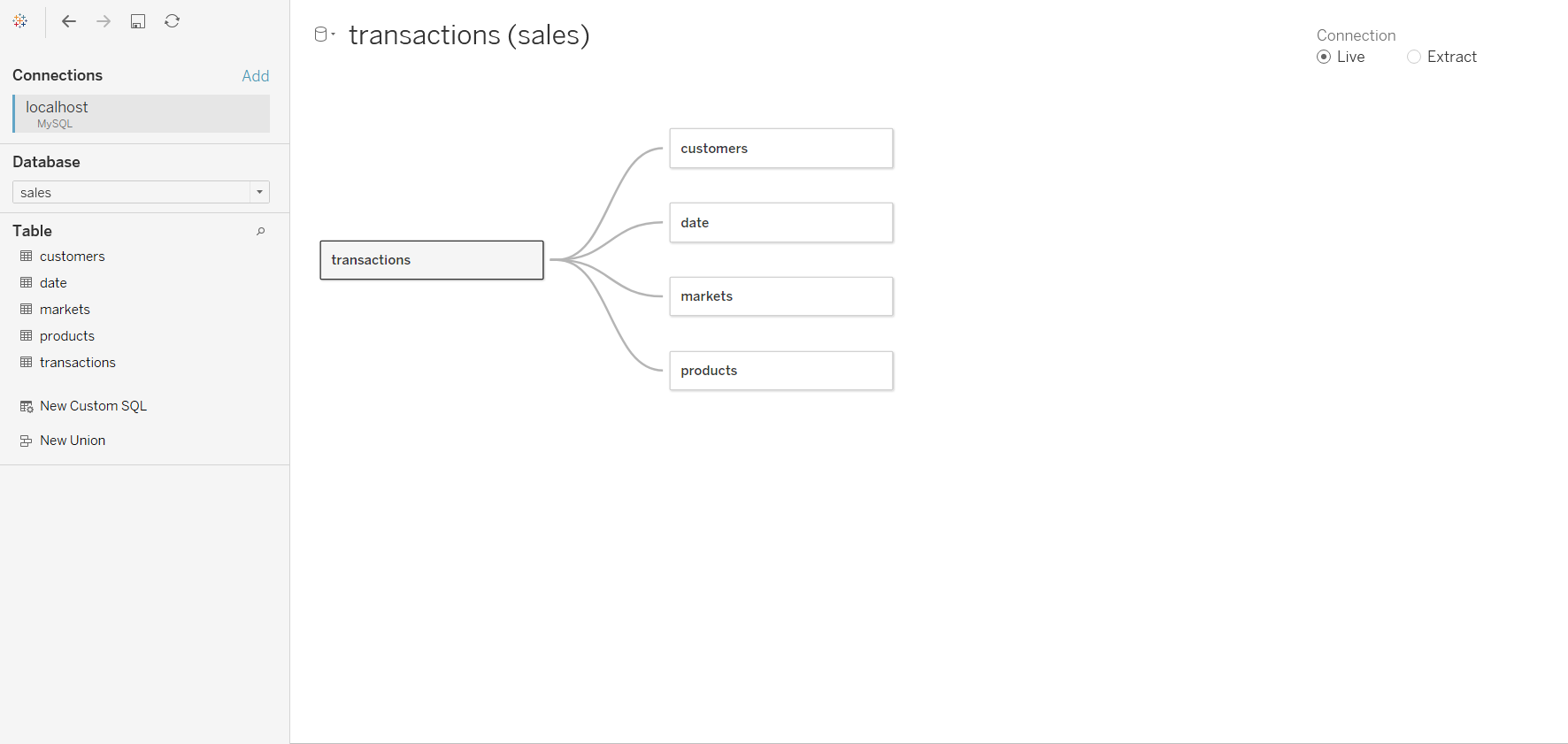Refresh the data source with the reload icon
The image size is (1568, 744).
[173, 21]
